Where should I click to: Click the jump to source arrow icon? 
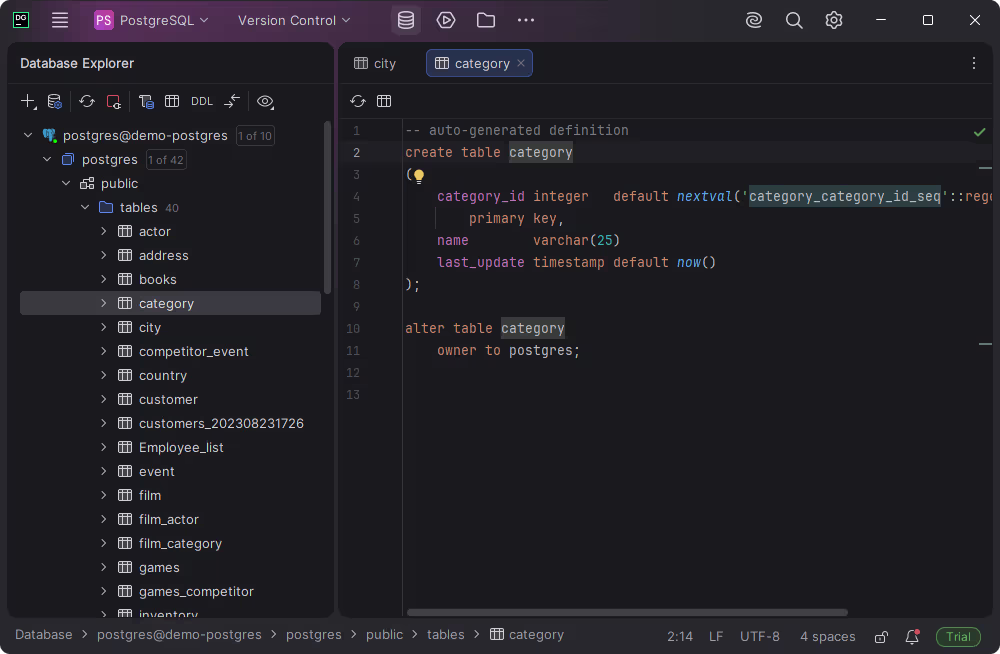point(232,101)
